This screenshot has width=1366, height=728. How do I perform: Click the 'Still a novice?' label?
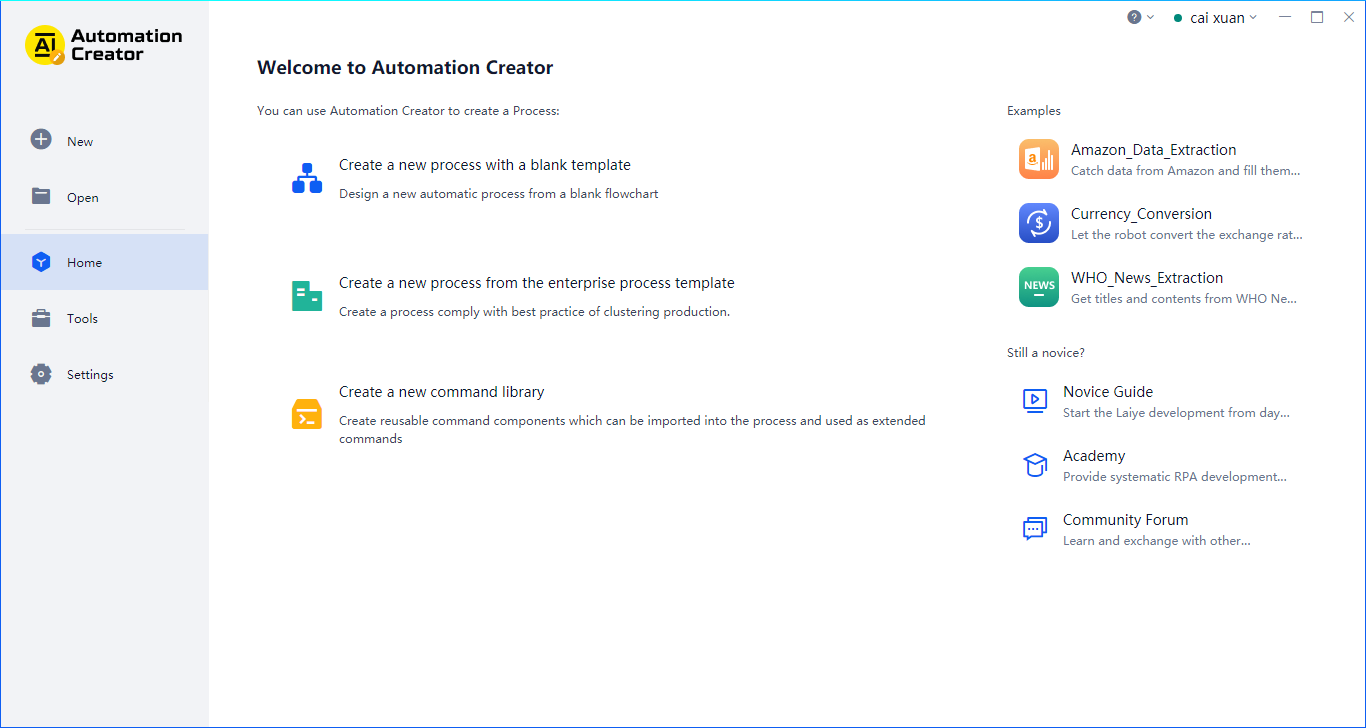pyautogui.click(x=1046, y=353)
